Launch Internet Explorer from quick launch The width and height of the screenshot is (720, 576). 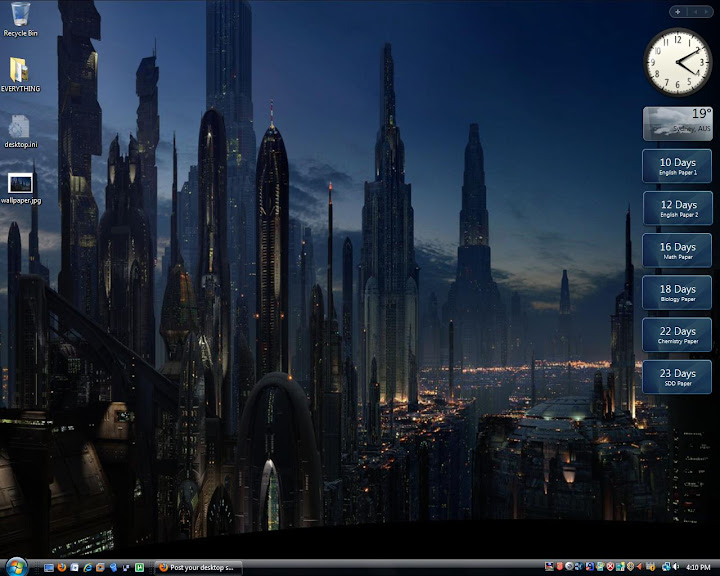tap(87, 567)
